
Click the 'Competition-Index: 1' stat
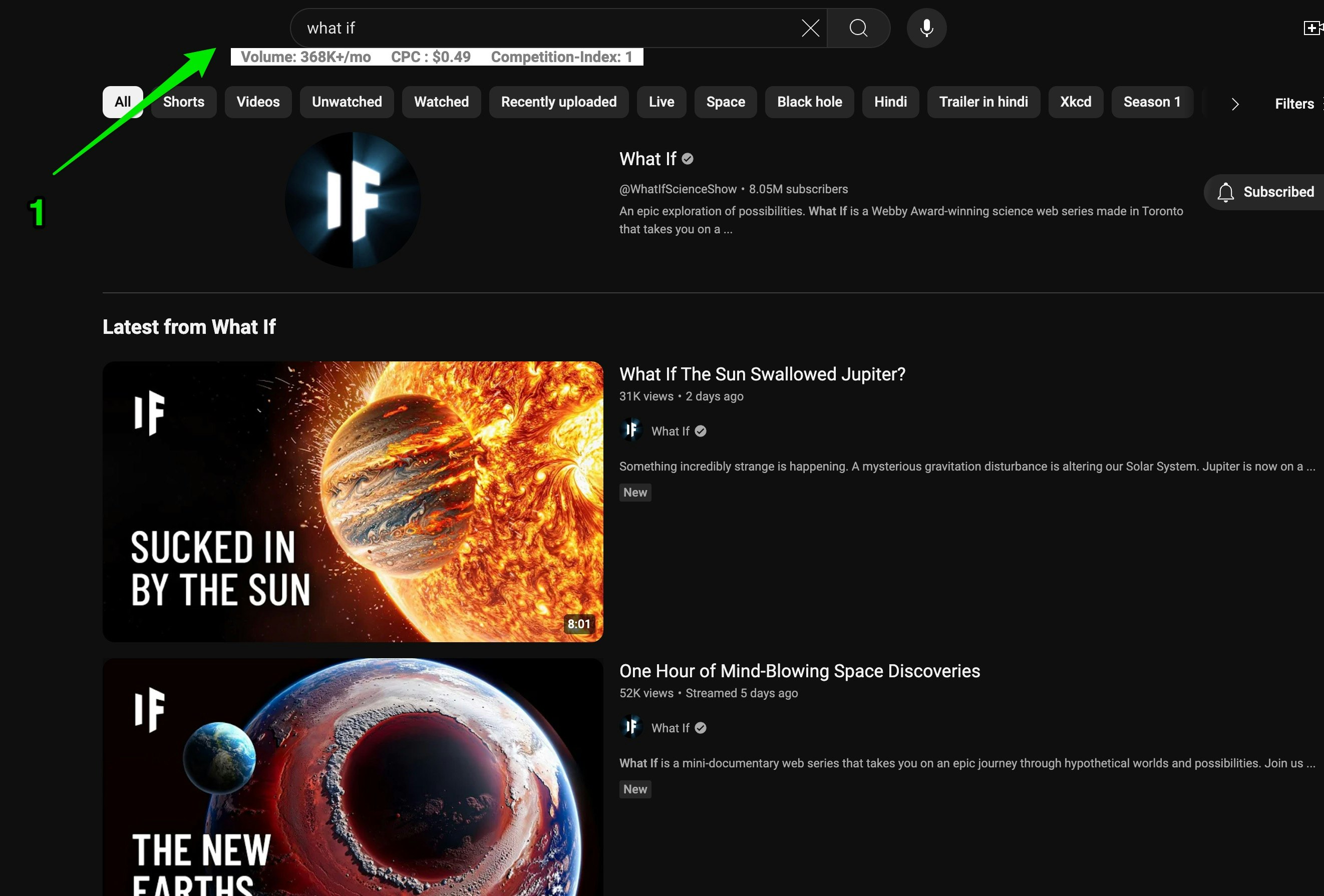pyautogui.click(x=562, y=57)
